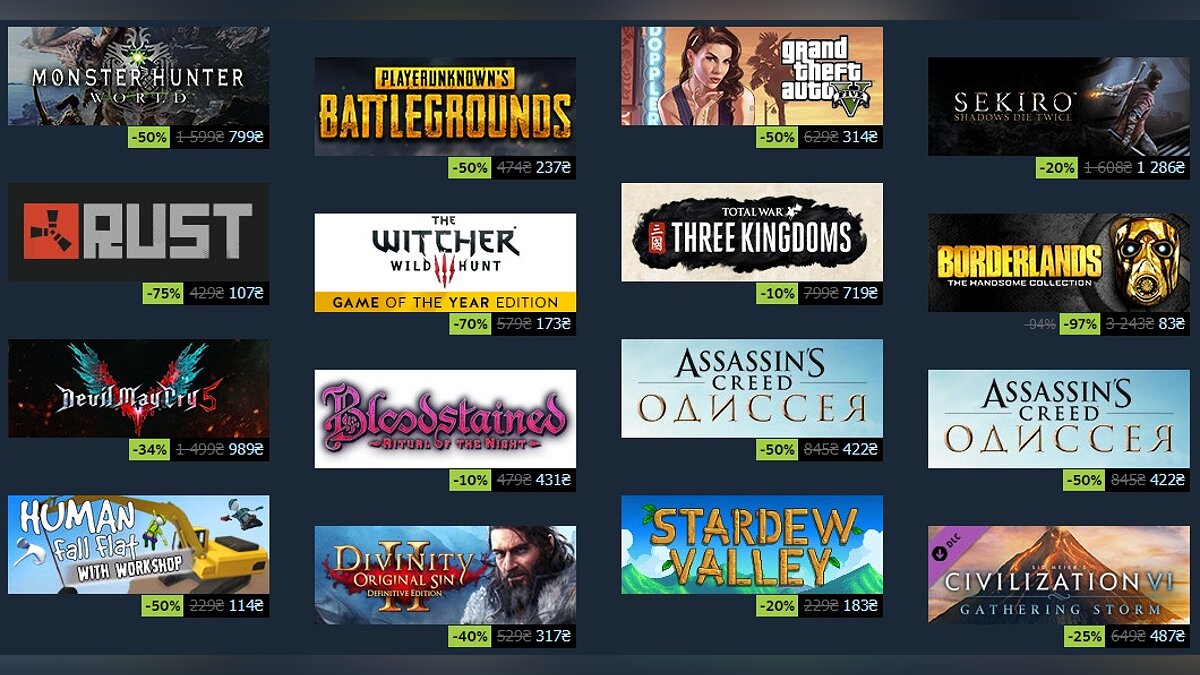Click the -75% discount tag under Rust
1200x675 pixels.
[x=162, y=294]
